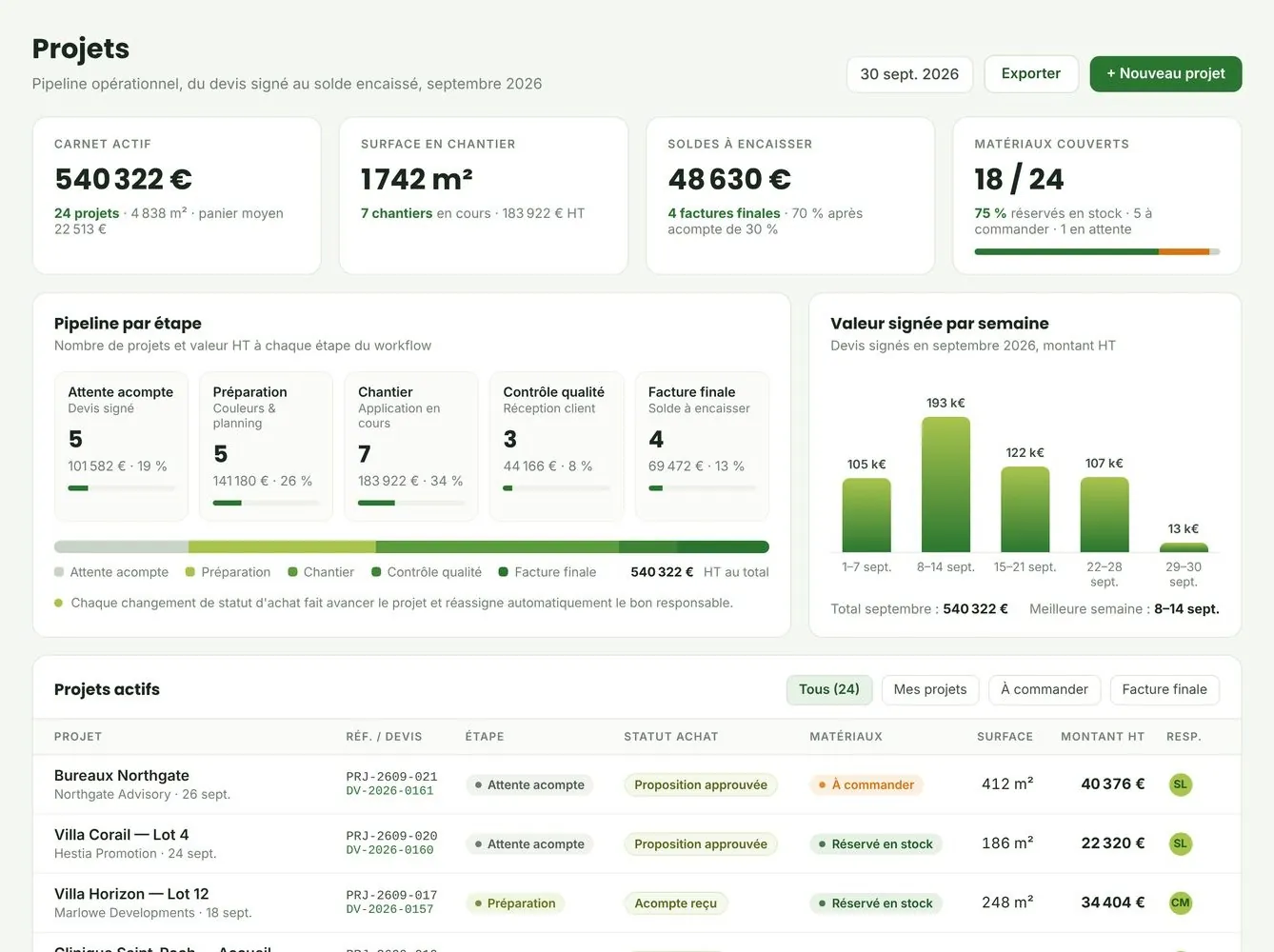The width and height of the screenshot is (1274, 952).
Task: Click the stacked pipeline progress bar
Action: point(411,547)
